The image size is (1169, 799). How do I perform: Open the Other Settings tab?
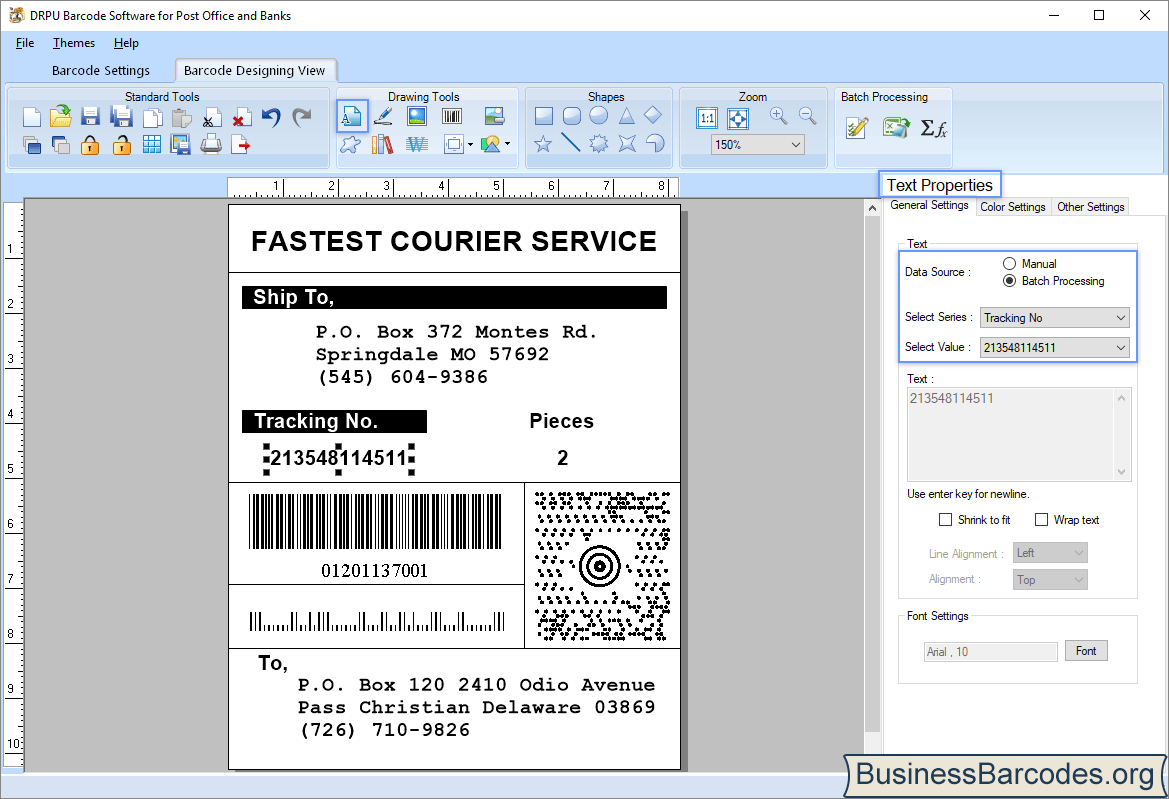point(1090,206)
